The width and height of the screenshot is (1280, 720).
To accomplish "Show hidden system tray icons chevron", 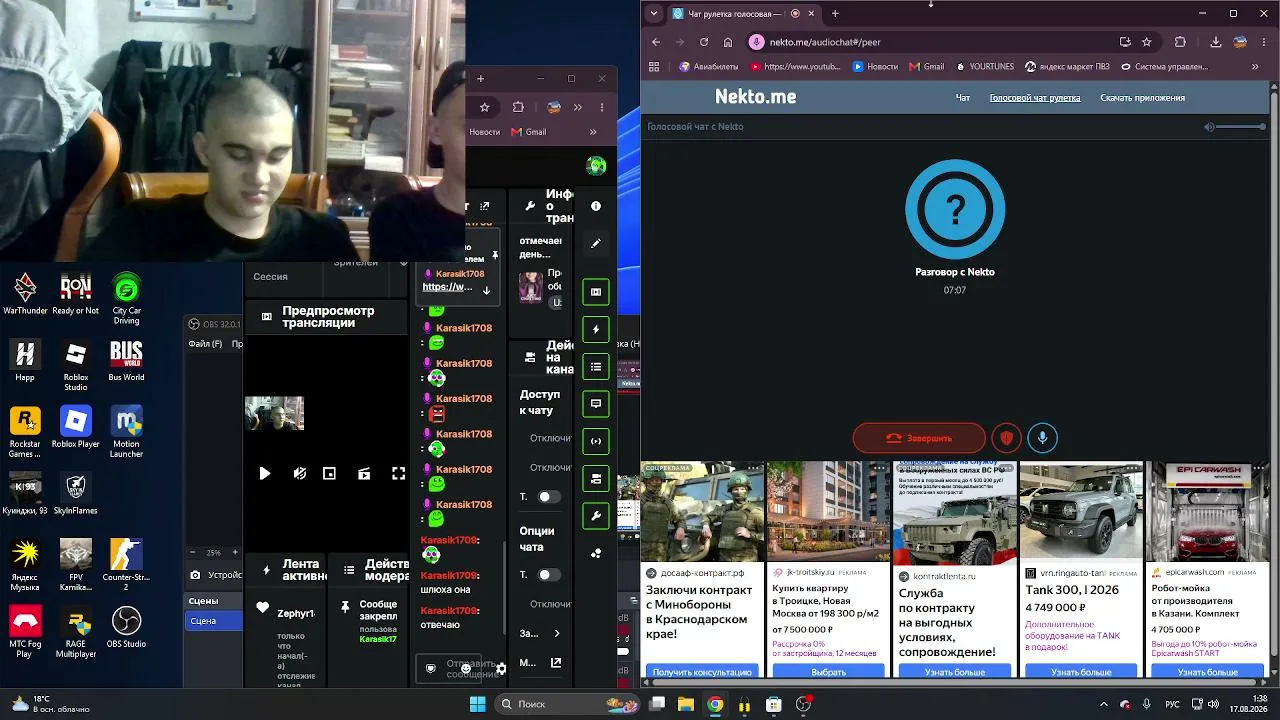I will 1104,704.
